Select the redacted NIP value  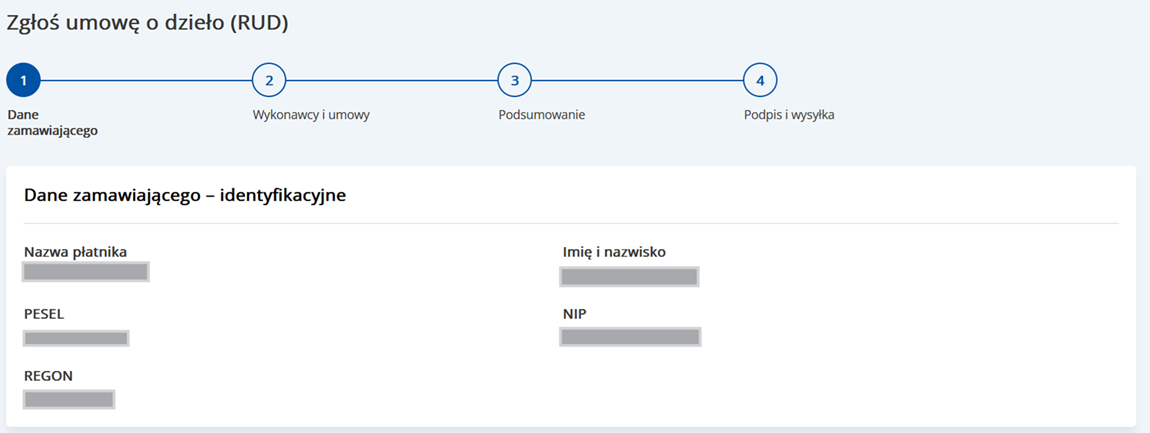pyautogui.click(x=630, y=337)
